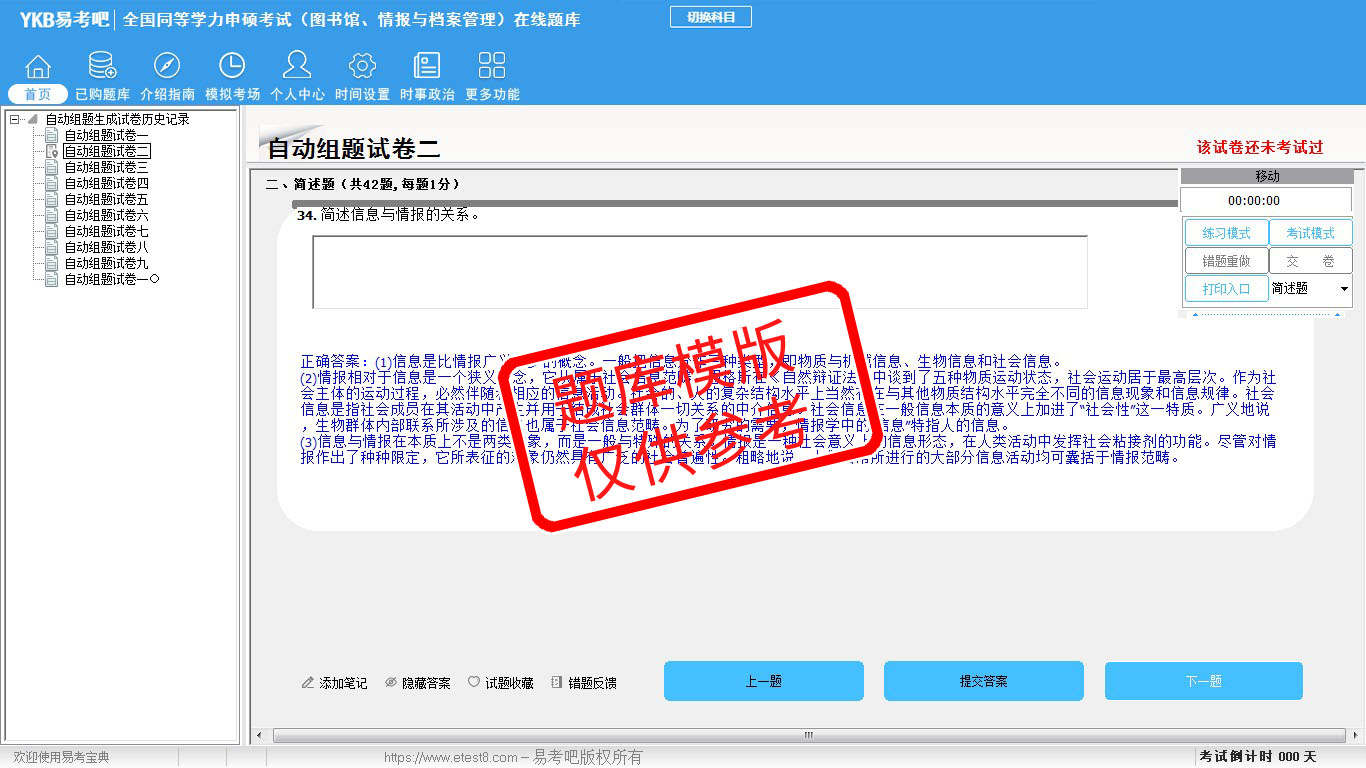Open 介绍指南 compass icon
The height and width of the screenshot is (768, 1366).
[x=167, y=67]
